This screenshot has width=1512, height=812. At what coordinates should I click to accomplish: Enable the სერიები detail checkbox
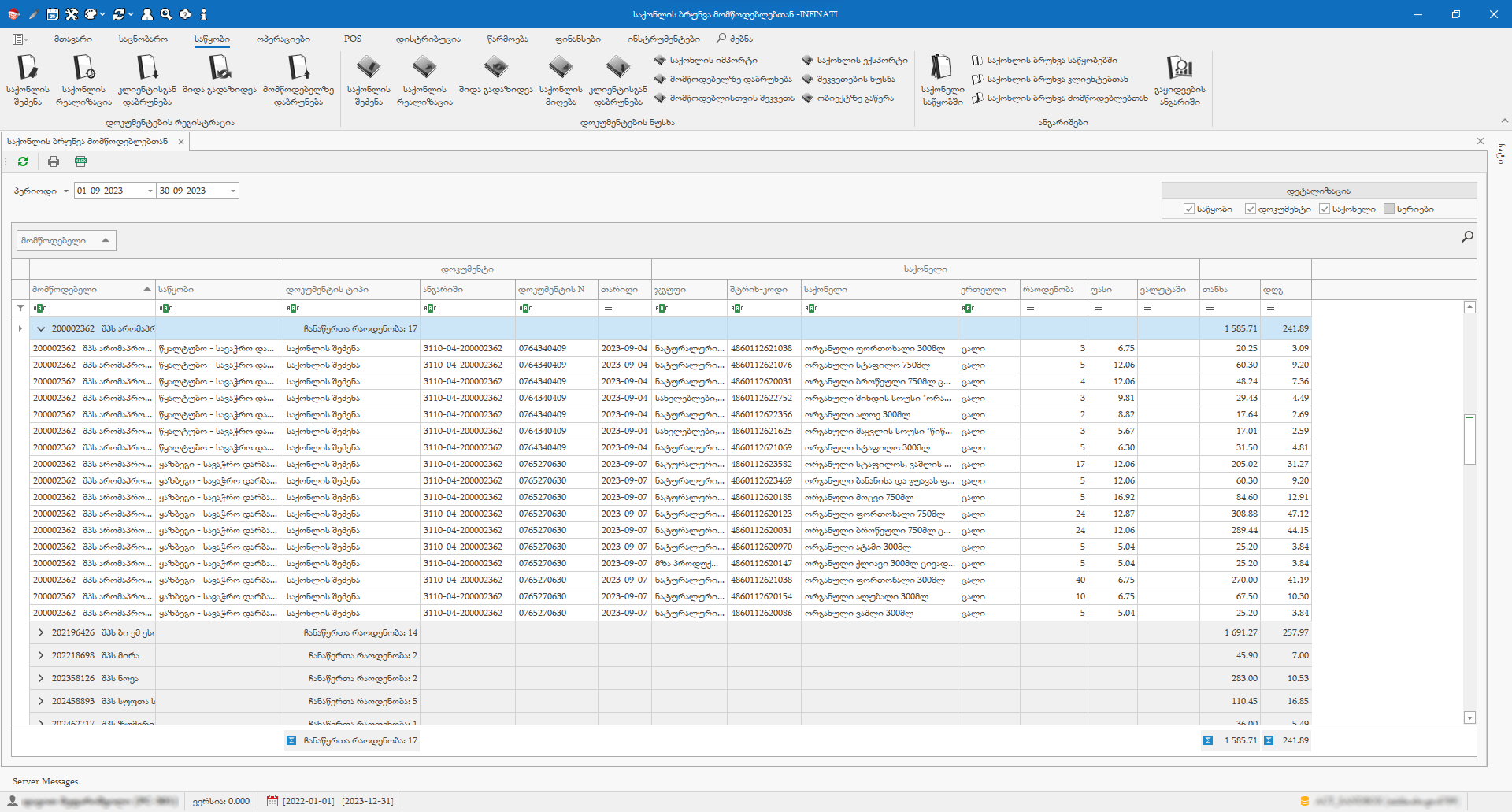click(1389, 209)
